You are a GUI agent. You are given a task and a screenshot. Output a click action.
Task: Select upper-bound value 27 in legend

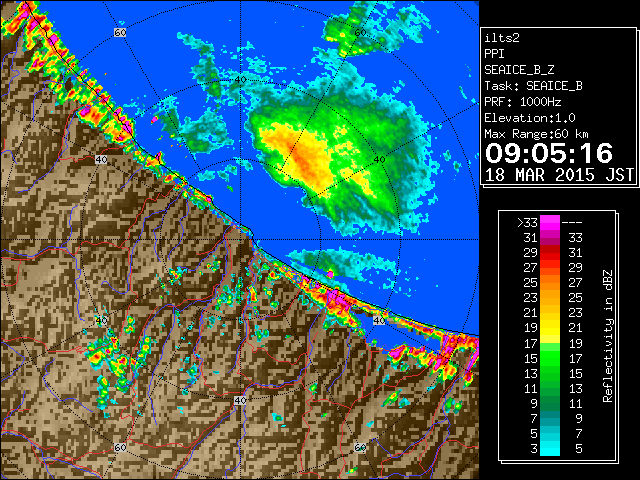pyautogui.click(x=575, y=283)
